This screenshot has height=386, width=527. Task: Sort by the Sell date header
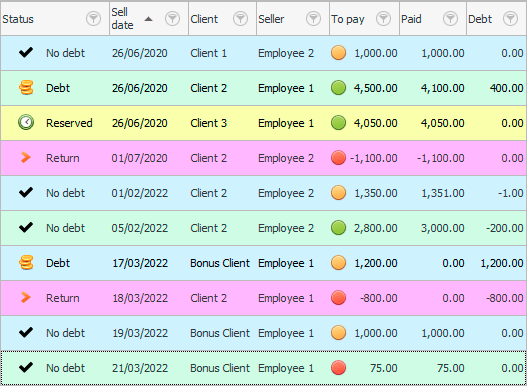tap(149, 19)
